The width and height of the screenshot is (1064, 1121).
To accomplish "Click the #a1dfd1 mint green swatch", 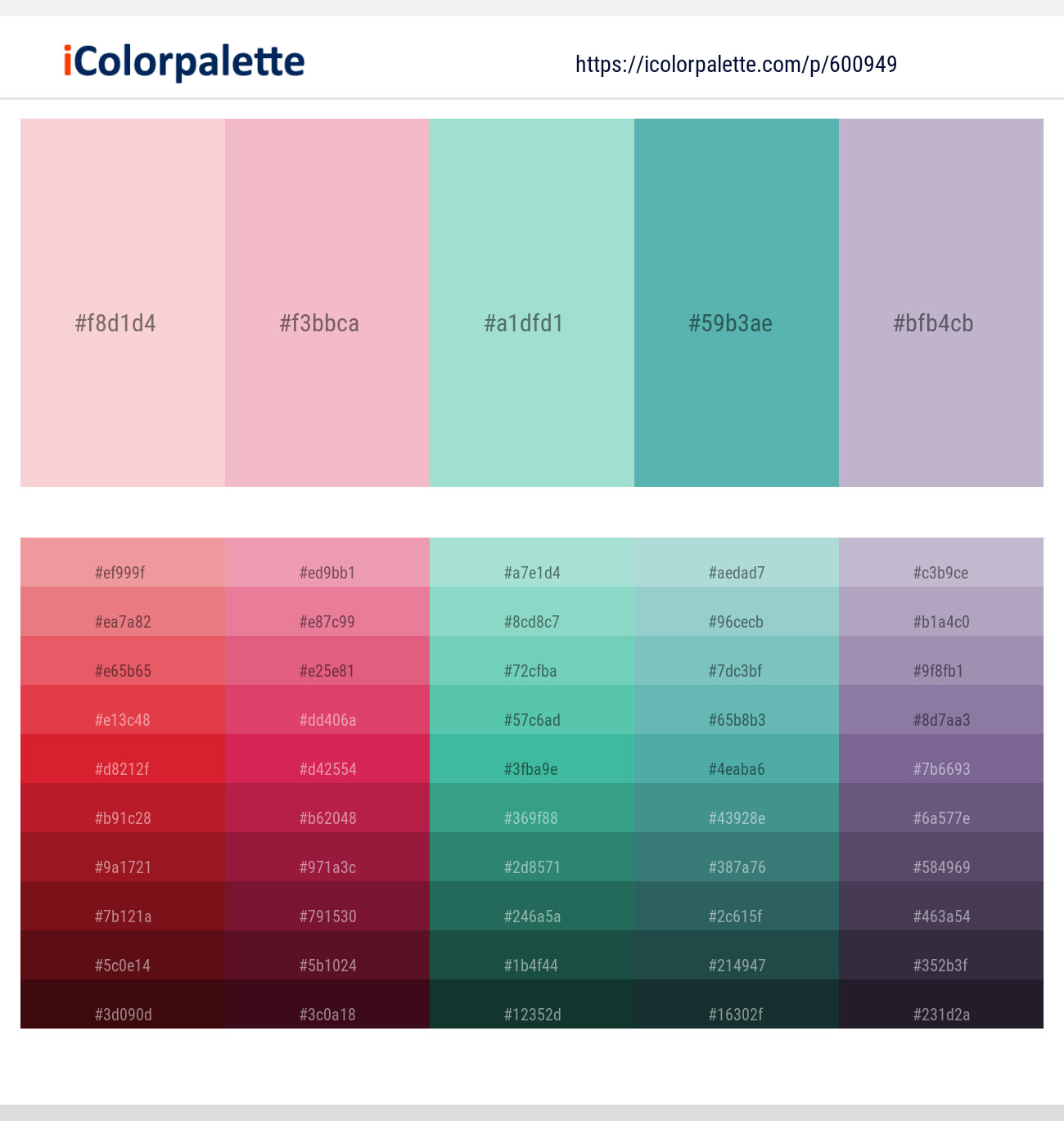I will click(531, 303).
